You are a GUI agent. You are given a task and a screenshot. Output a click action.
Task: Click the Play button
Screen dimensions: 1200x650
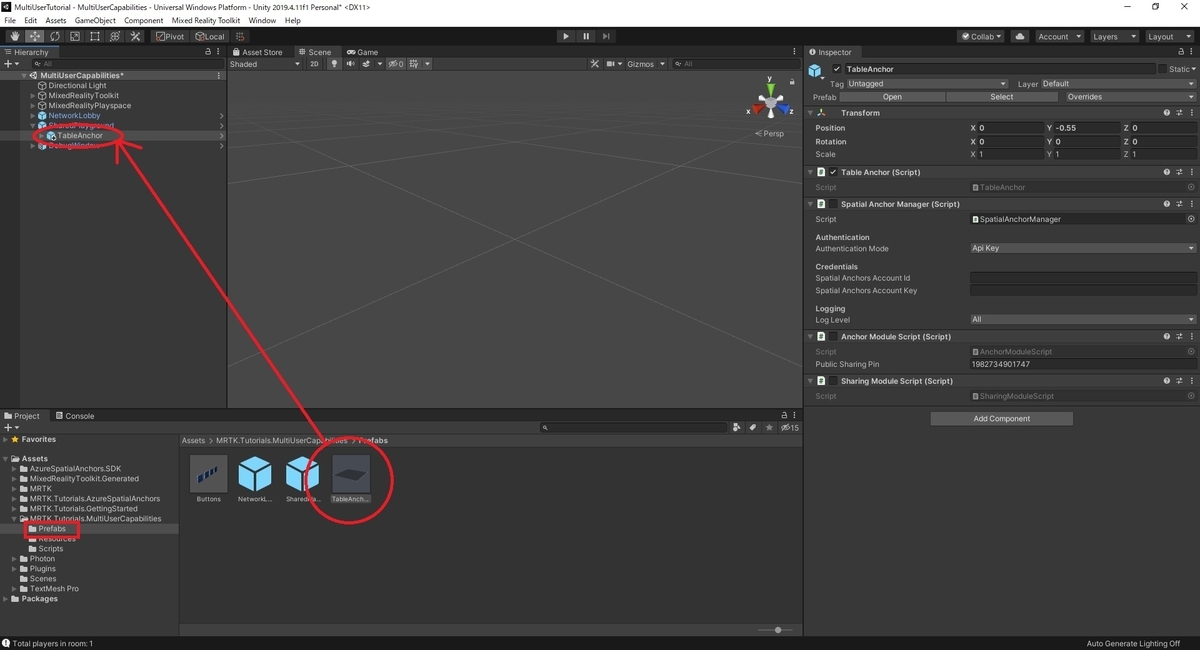point(566,37)
